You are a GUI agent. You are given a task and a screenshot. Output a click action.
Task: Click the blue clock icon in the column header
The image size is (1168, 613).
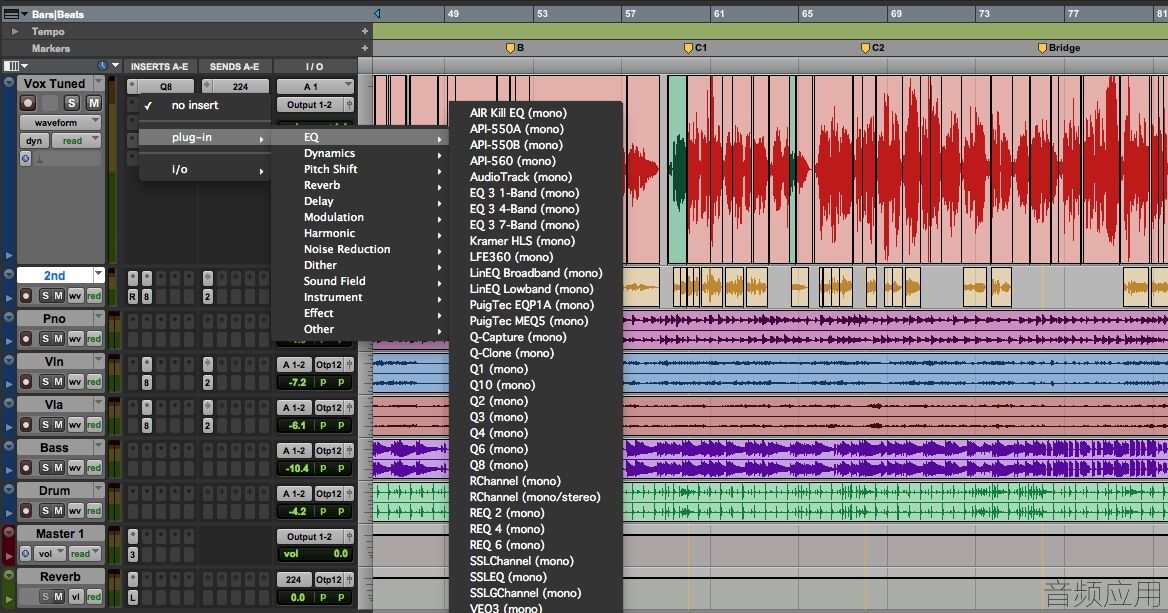[x=103, y=66]
